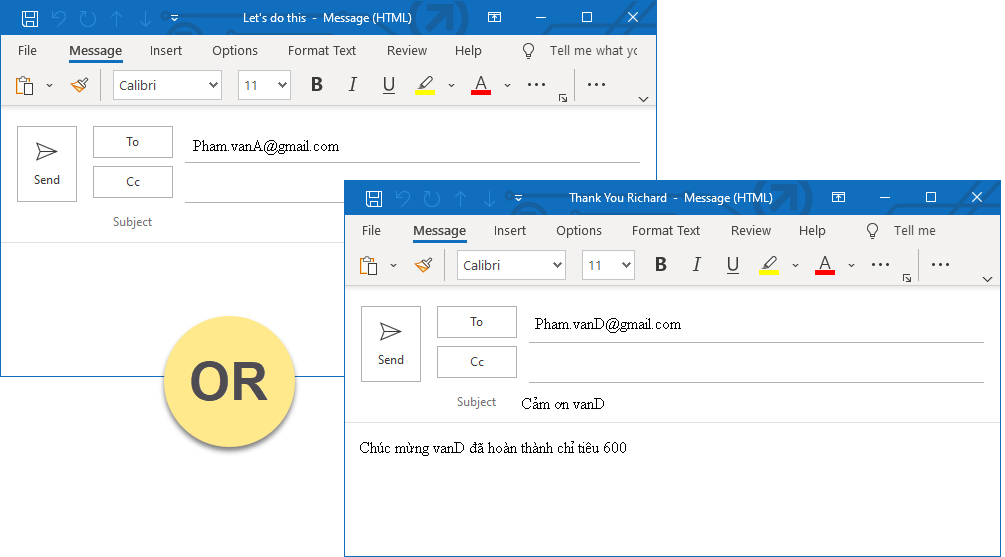Paste clipboard icon in Thank You Richard window
The height and width of the screenshot is (557, 1005).
(369, 265)
